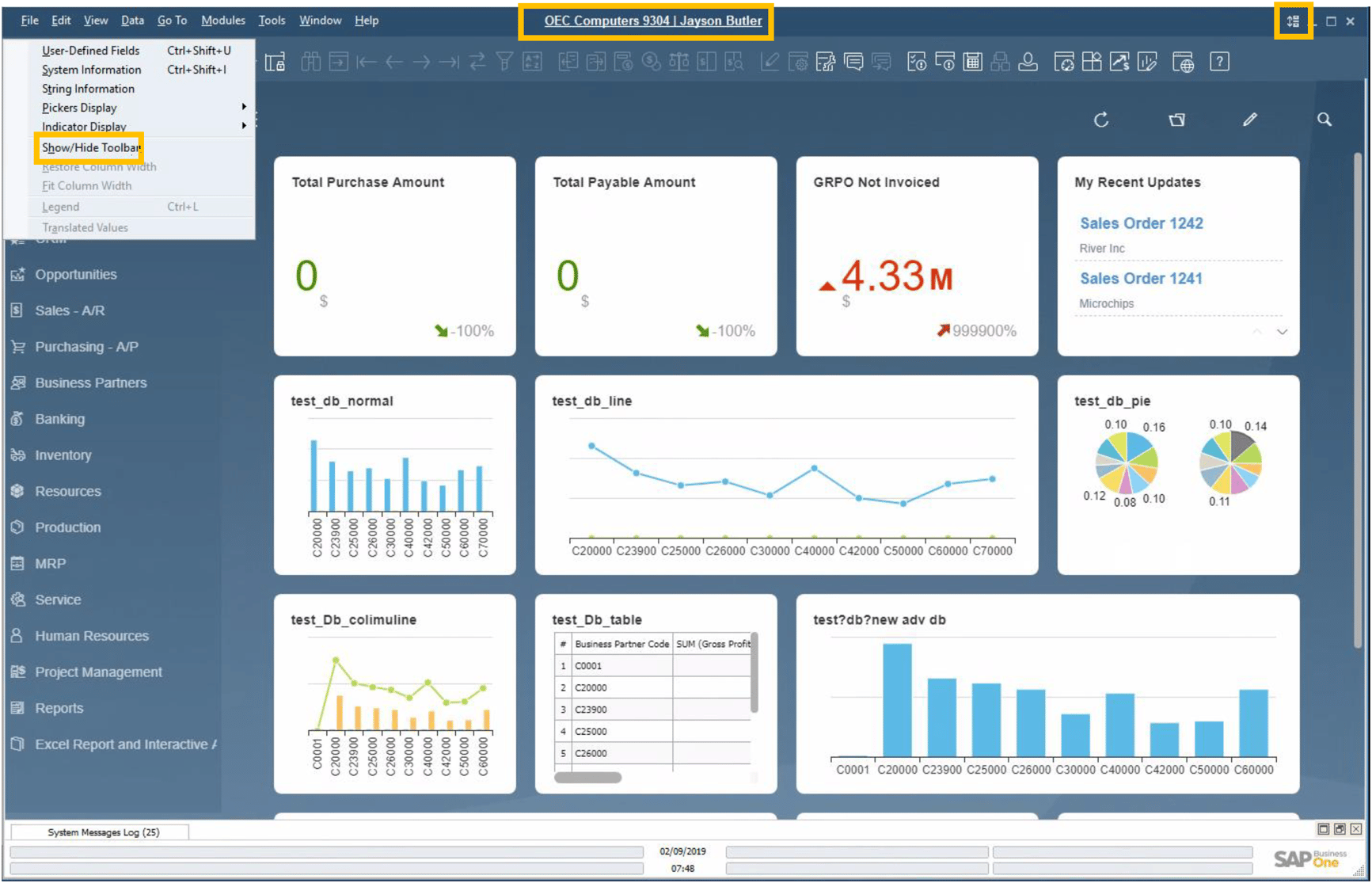The width and height of the screenshot is (1372, 883).
Task: Toggle the Show/Hide Toolbar option
Action: click(x=89, y=147)
